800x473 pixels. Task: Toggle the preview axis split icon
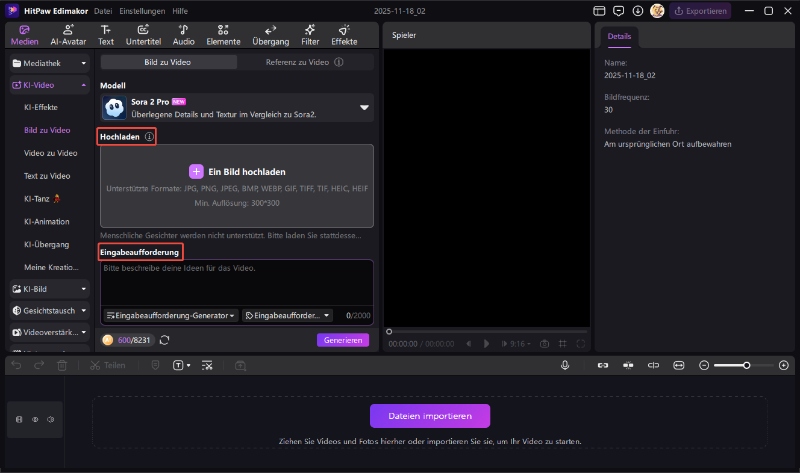[x=653, y=365]
